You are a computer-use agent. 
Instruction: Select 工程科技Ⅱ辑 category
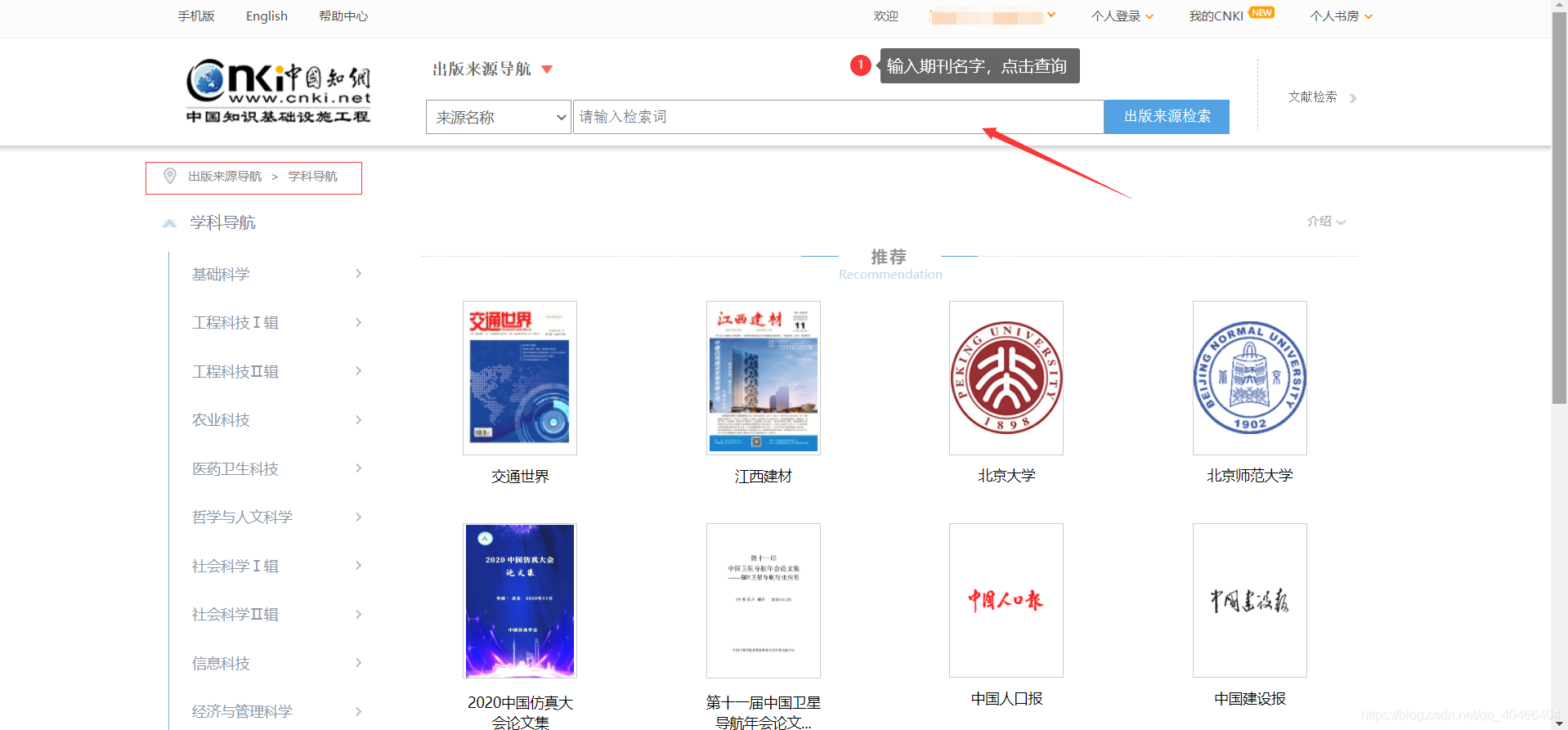[x=235, y=372]
